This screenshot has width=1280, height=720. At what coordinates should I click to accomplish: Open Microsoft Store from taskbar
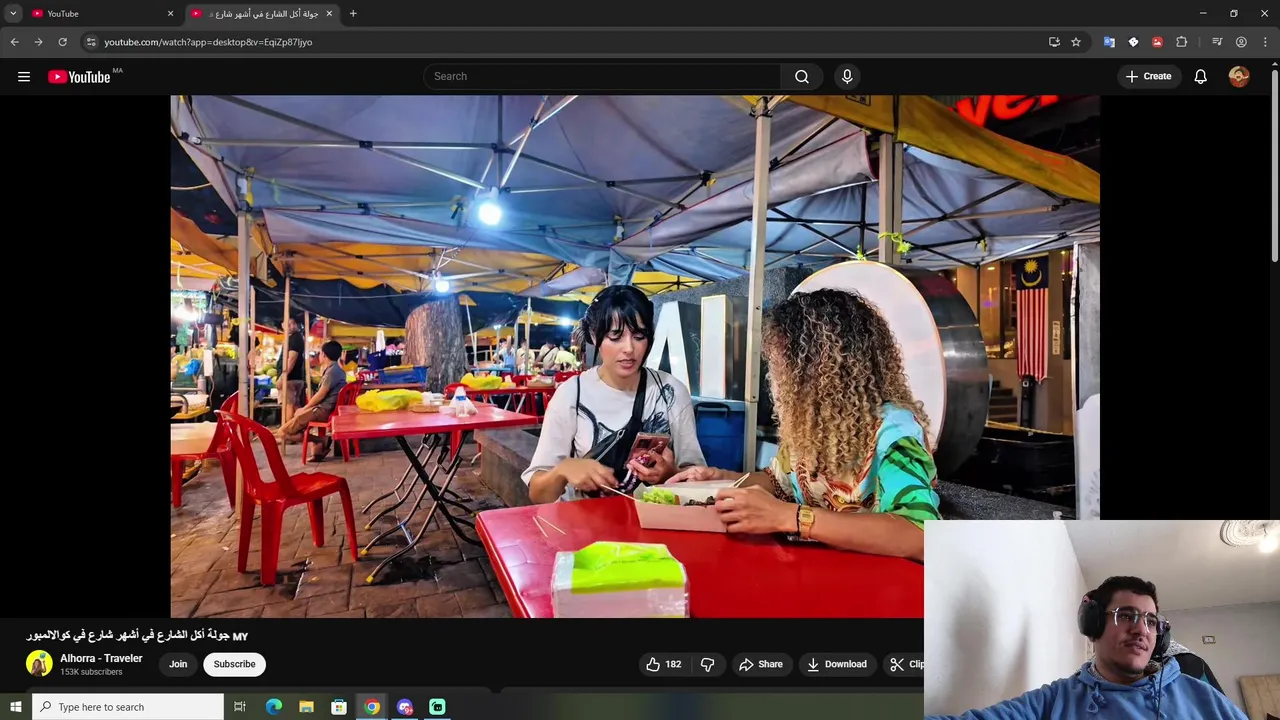click(x=339, y=707)
